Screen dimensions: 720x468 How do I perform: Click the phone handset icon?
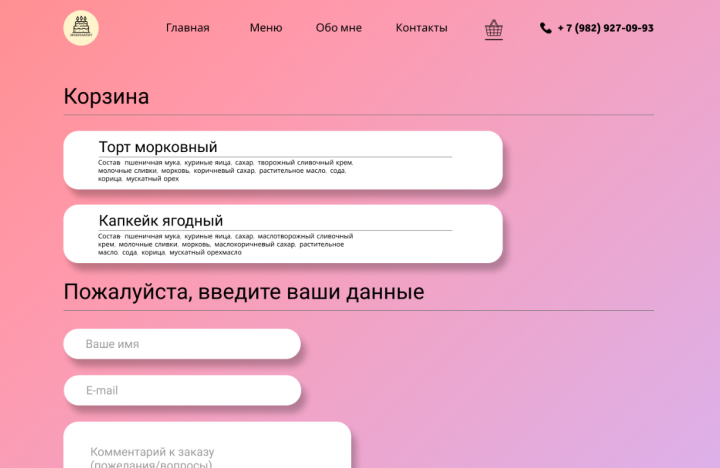click(546, 28)
